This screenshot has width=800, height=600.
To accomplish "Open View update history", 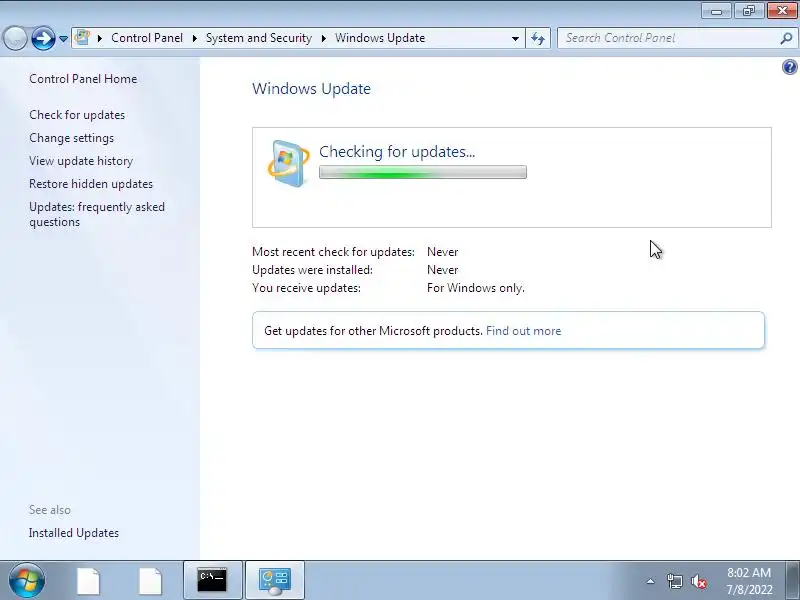I will point(81,161).
